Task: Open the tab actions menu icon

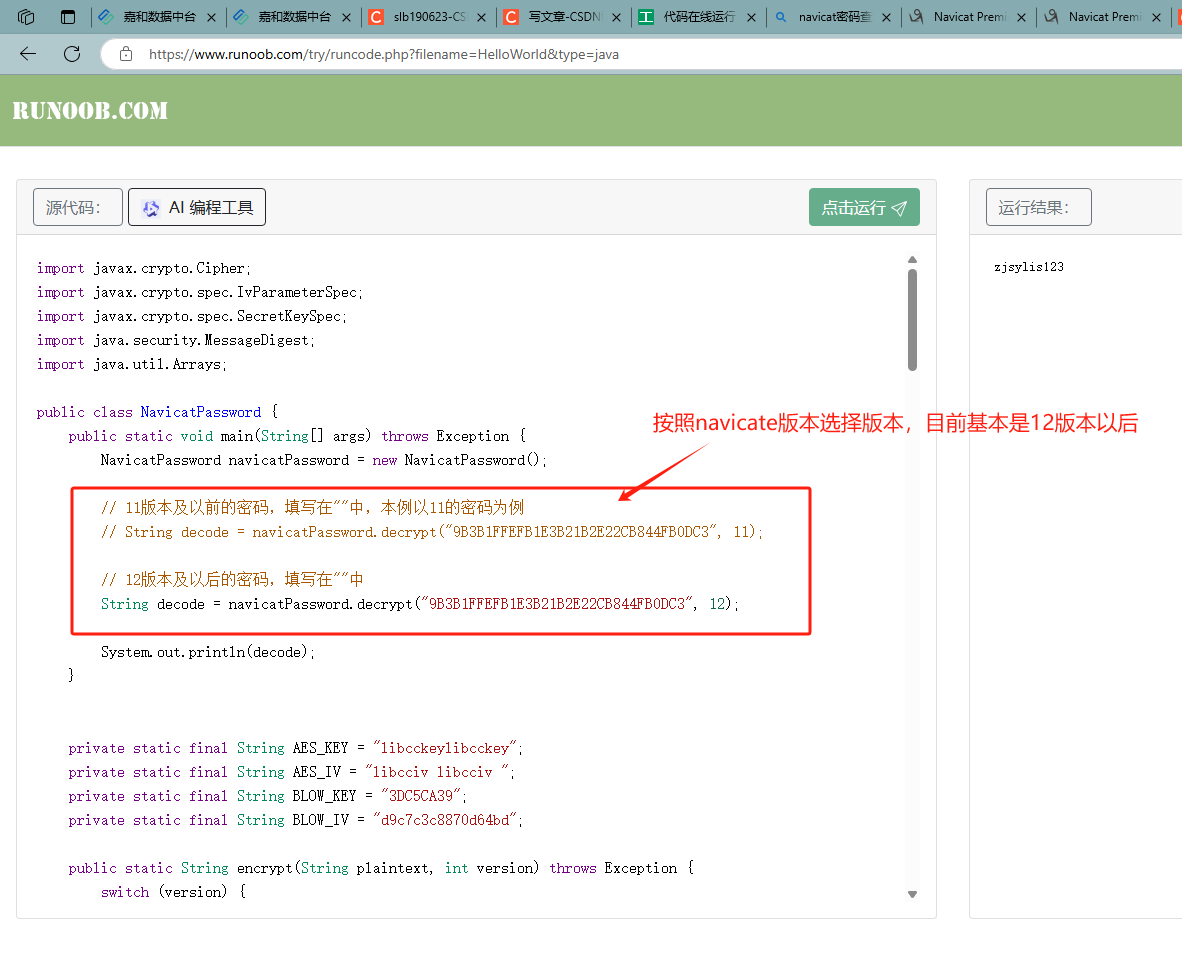Action: [x=68, y=17]
